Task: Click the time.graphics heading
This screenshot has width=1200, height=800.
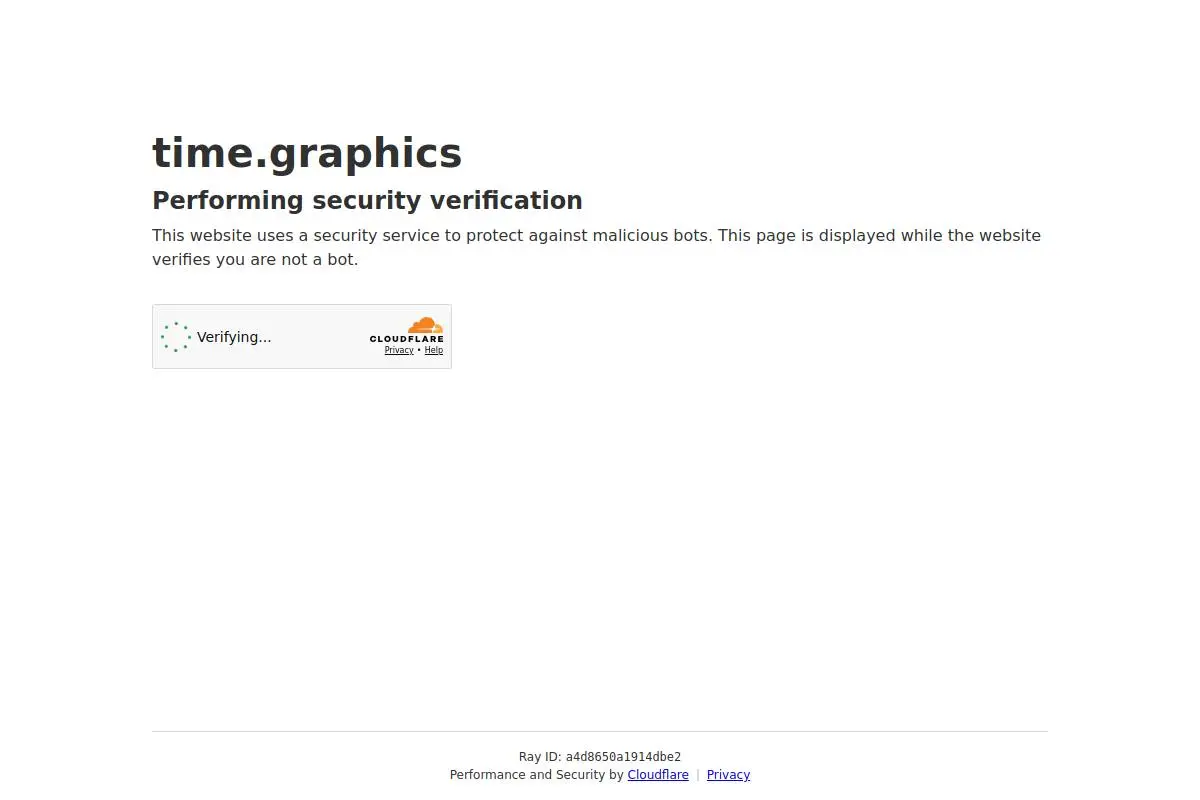Action: point(307,153)
